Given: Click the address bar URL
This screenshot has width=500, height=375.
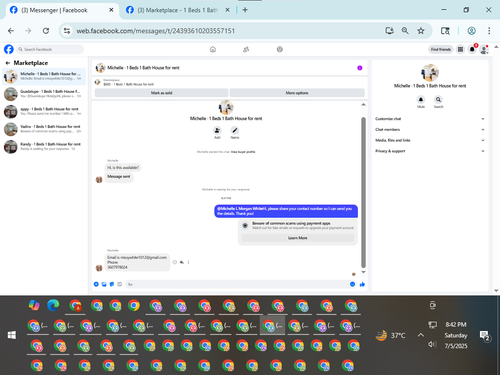Looking at the screenshot, I should tap(156, 31).
